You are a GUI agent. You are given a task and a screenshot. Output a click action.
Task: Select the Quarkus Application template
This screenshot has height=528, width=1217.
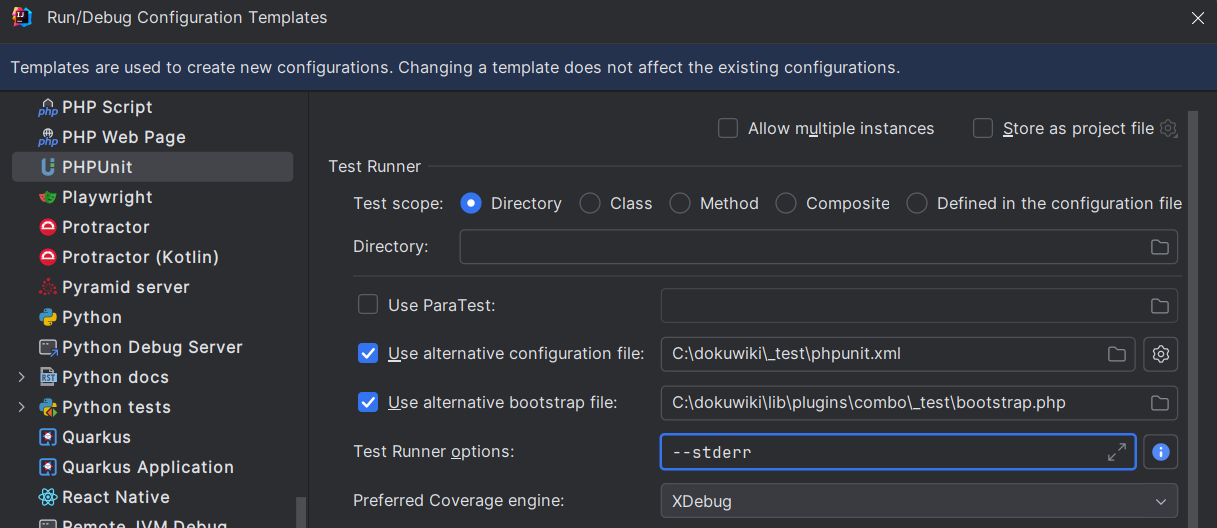coord(147,467)
